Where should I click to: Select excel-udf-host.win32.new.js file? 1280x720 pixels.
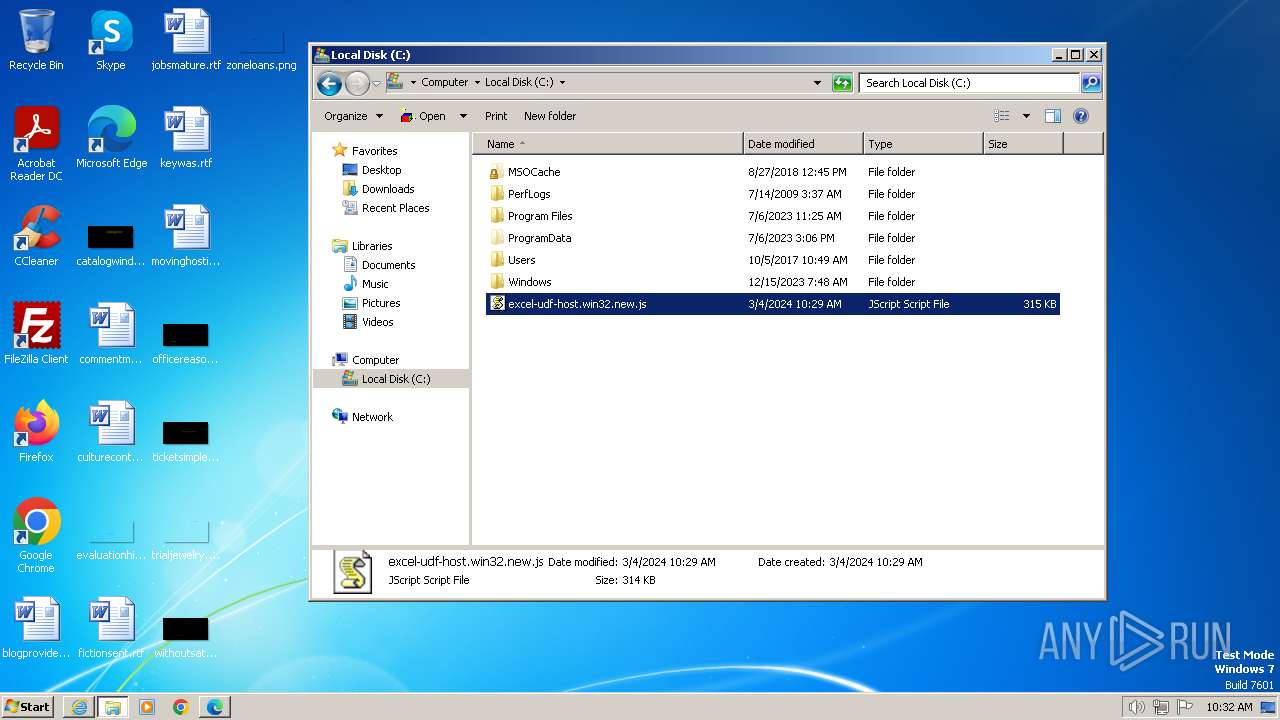(772, 304)
